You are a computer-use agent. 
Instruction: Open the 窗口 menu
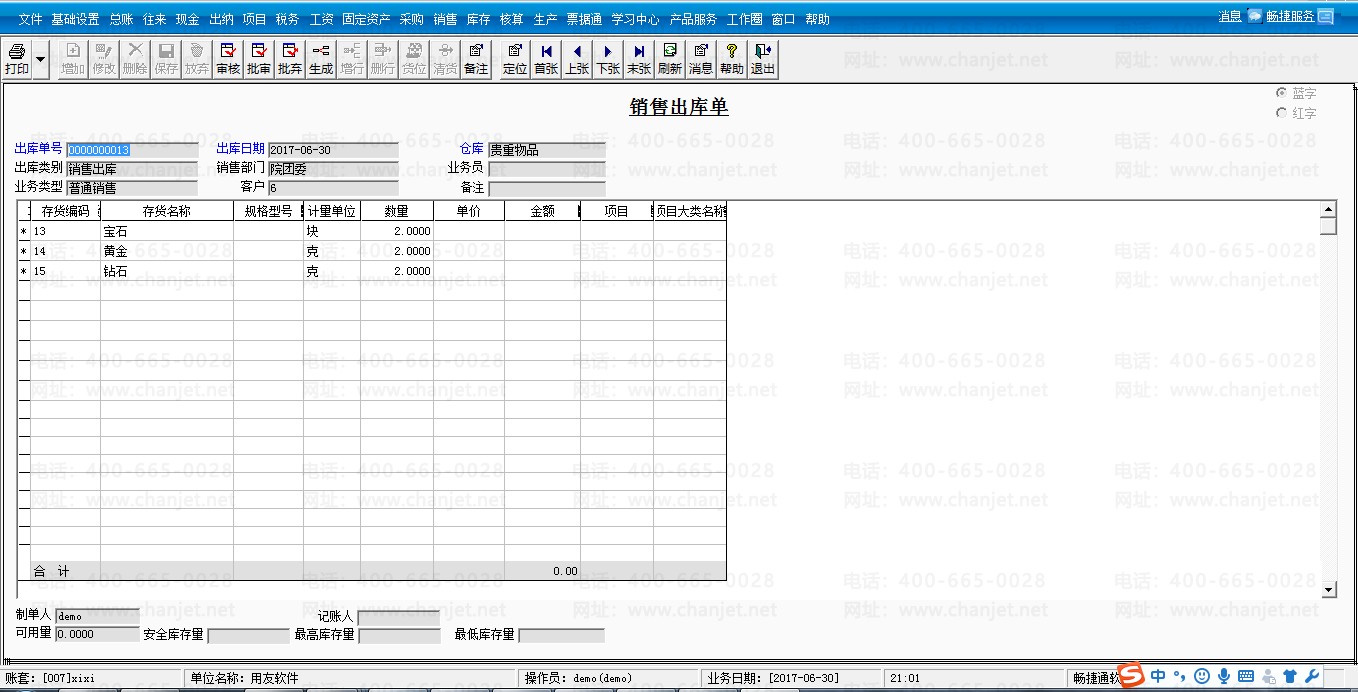click(x=783, y=19)
